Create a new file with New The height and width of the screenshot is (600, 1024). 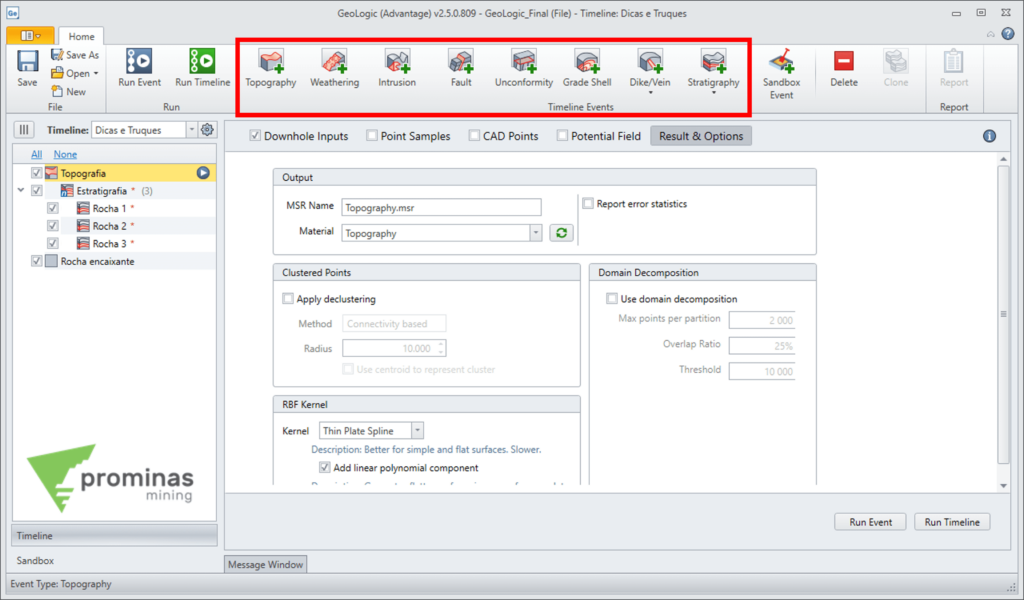point(69,91)
